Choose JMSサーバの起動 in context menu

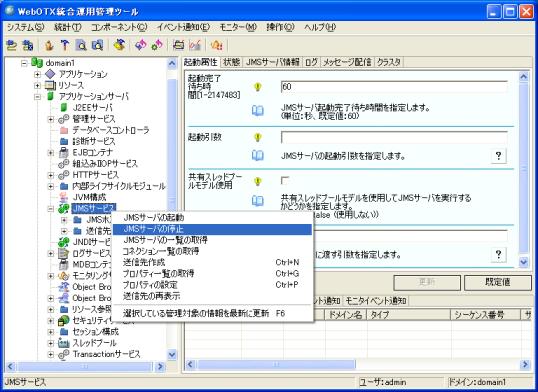(x=212, y=218)
